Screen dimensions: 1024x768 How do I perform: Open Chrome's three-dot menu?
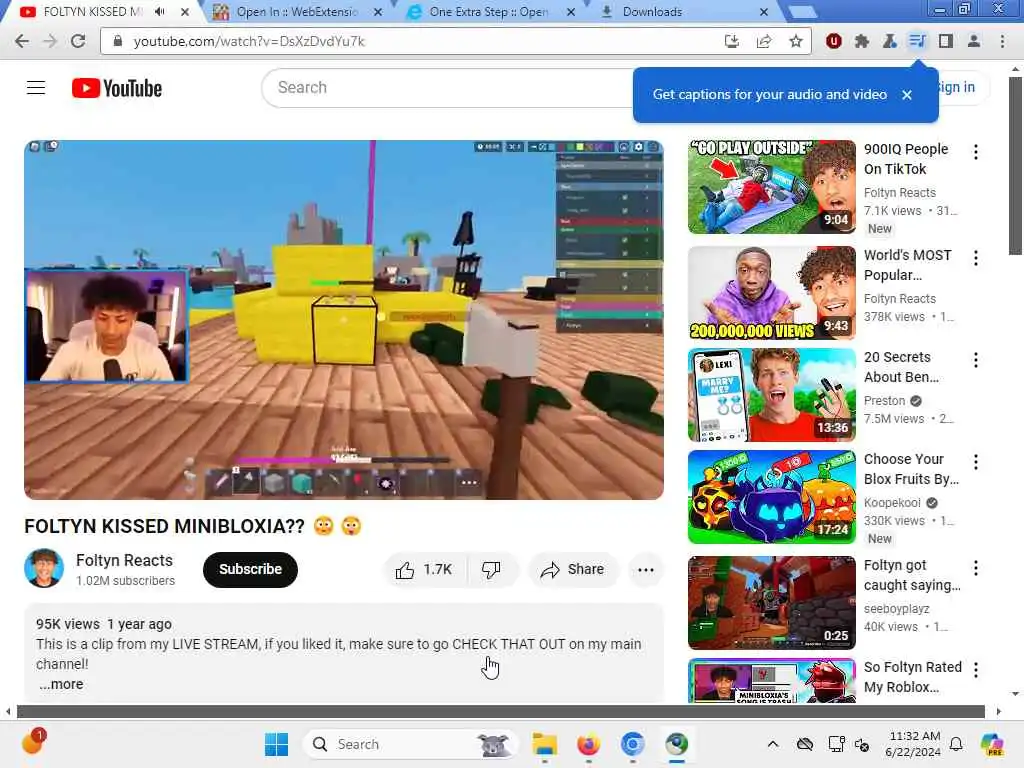1002,41
